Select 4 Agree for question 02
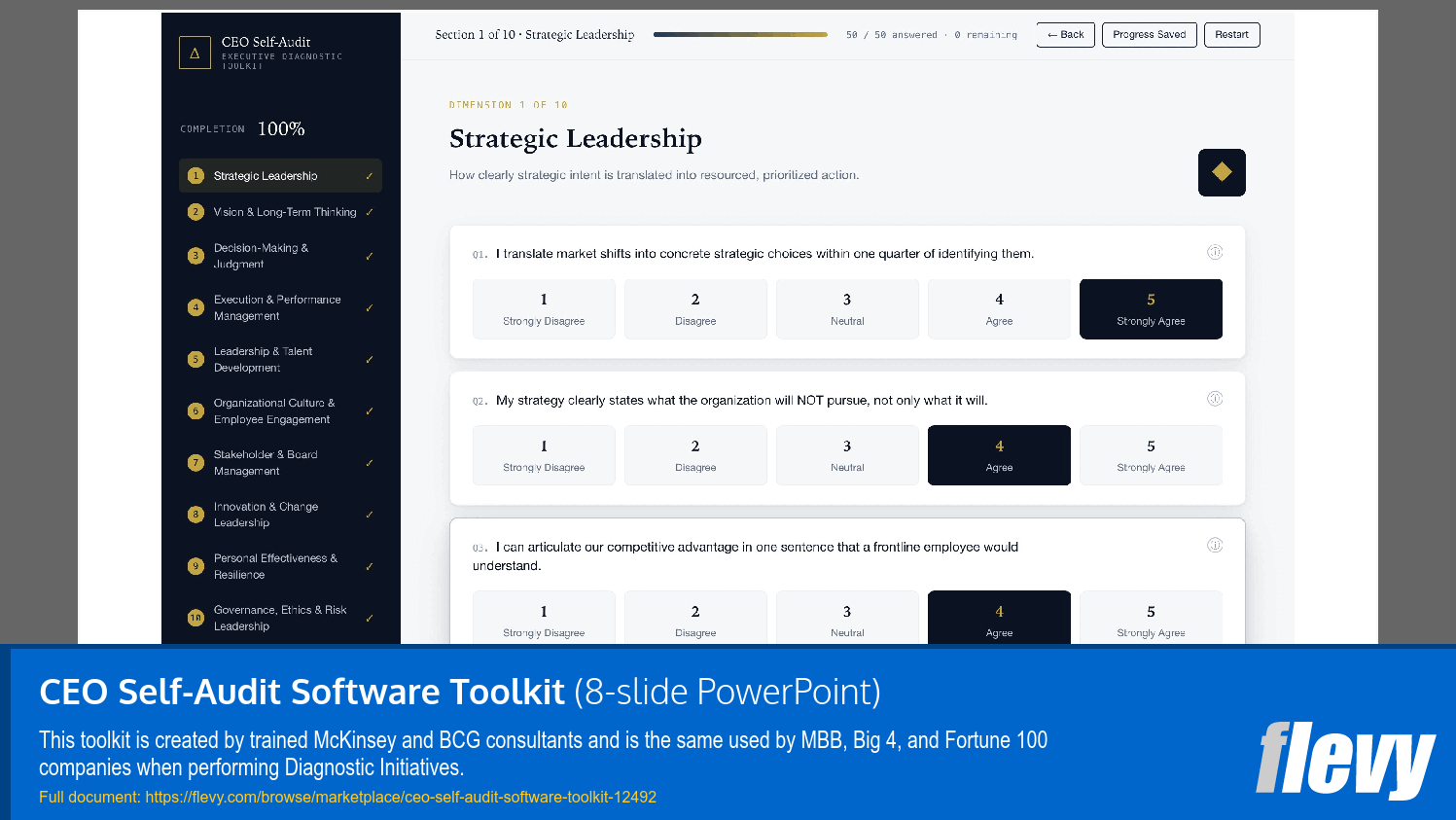The image size is (1456, 820). [x=999, y=455]
